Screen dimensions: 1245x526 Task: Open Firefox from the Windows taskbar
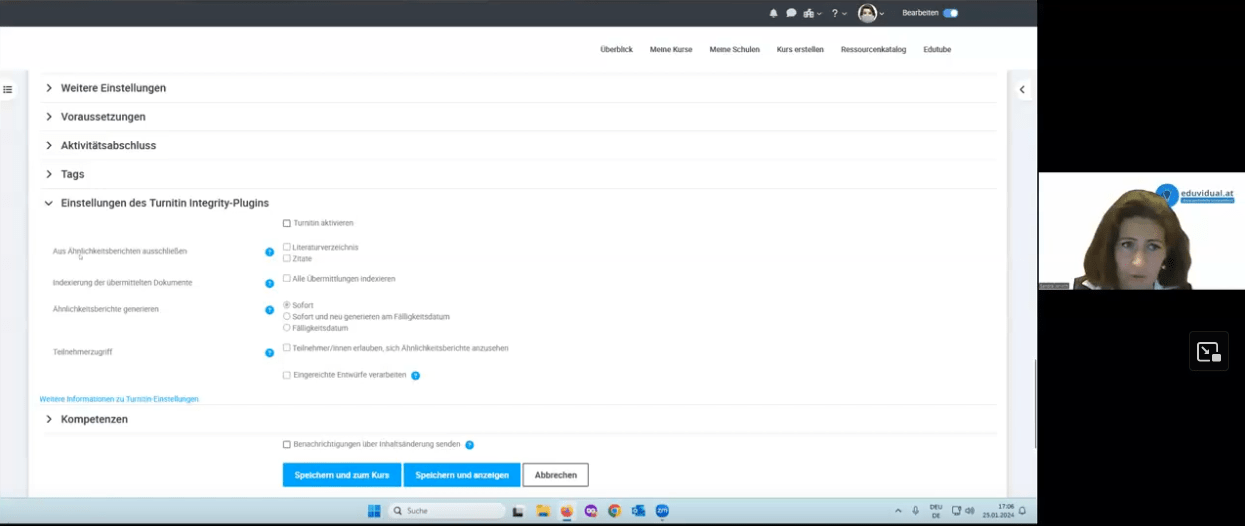point(567,511)
